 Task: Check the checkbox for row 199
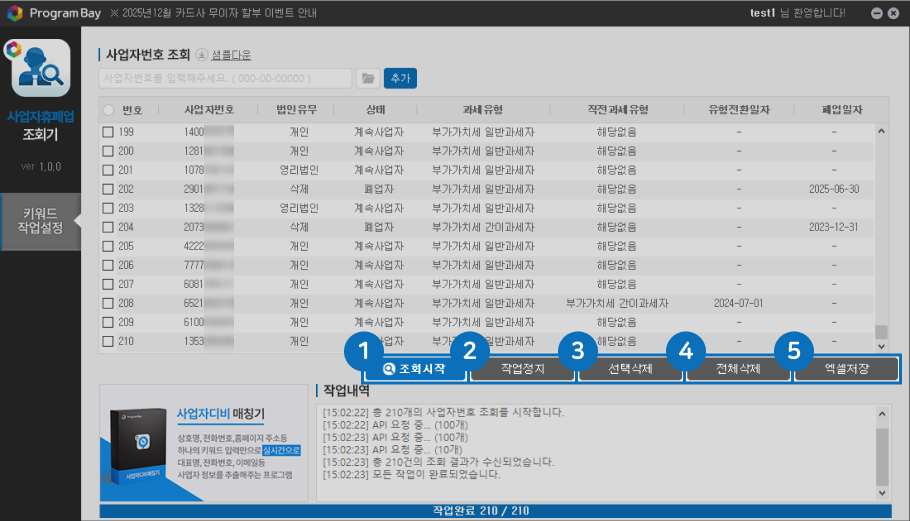(108, 132)
